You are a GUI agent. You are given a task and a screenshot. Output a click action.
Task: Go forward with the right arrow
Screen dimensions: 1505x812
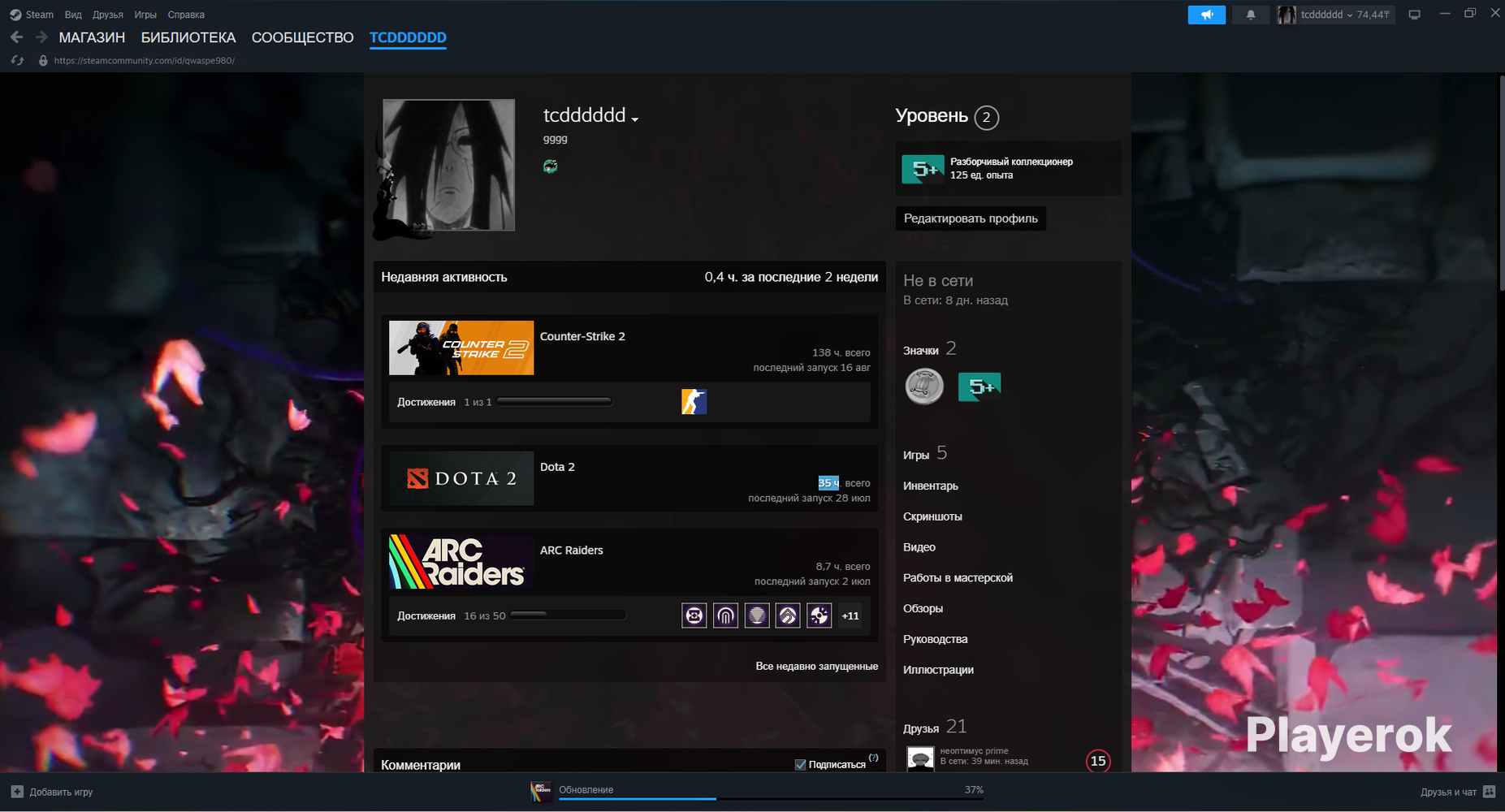pyautogui.click(x=41, y=37)
